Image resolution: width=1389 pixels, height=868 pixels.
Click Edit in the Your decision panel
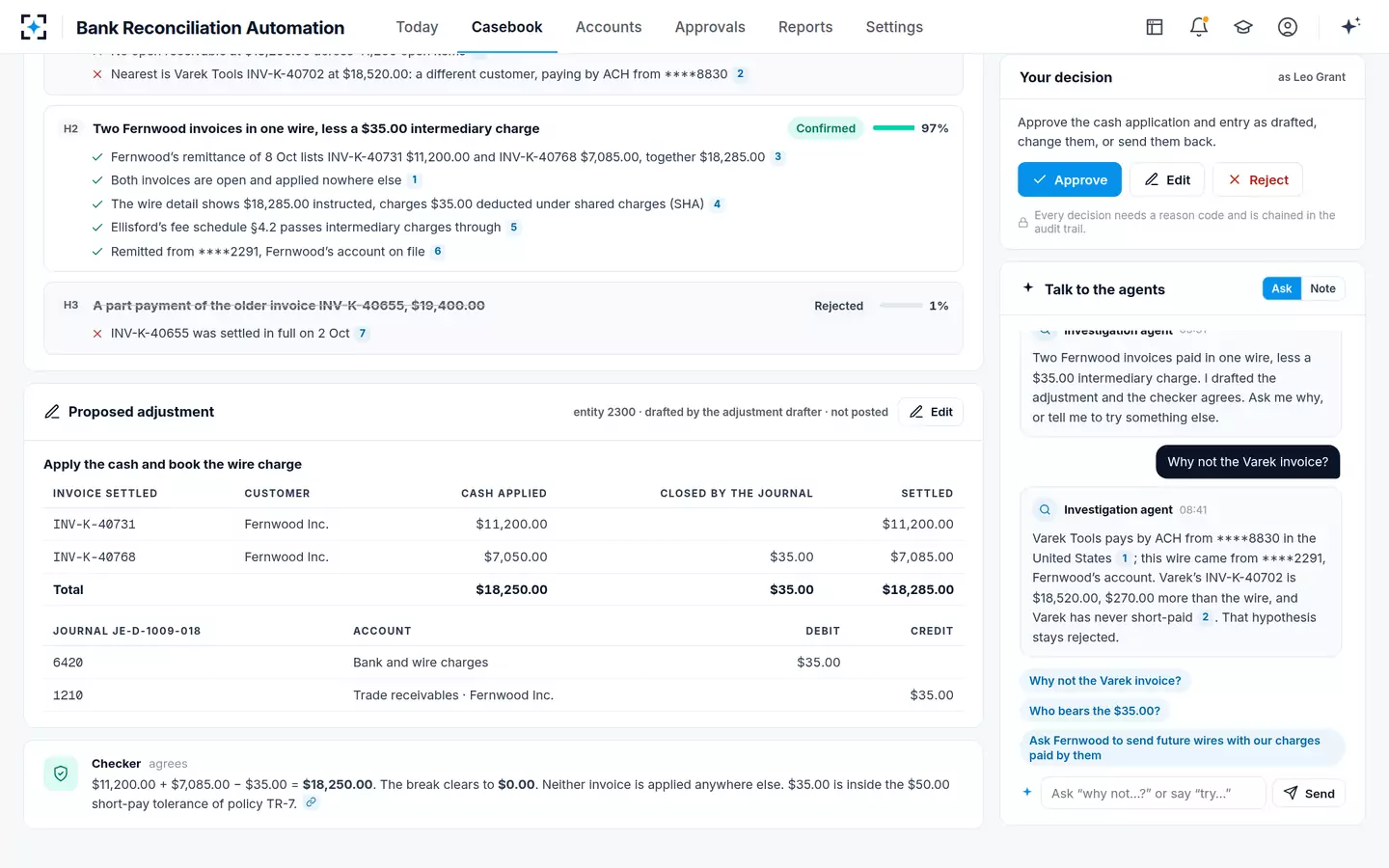[1167, 180]
